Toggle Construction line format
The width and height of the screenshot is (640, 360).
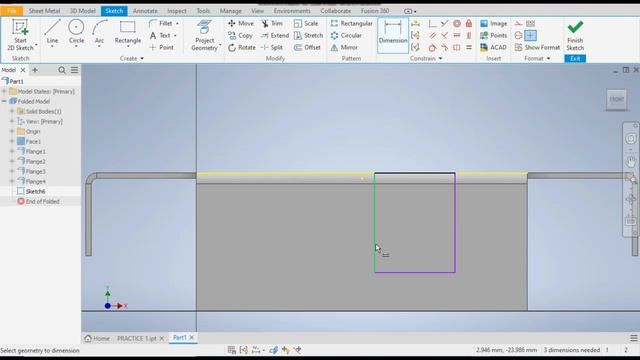[518, 24]
